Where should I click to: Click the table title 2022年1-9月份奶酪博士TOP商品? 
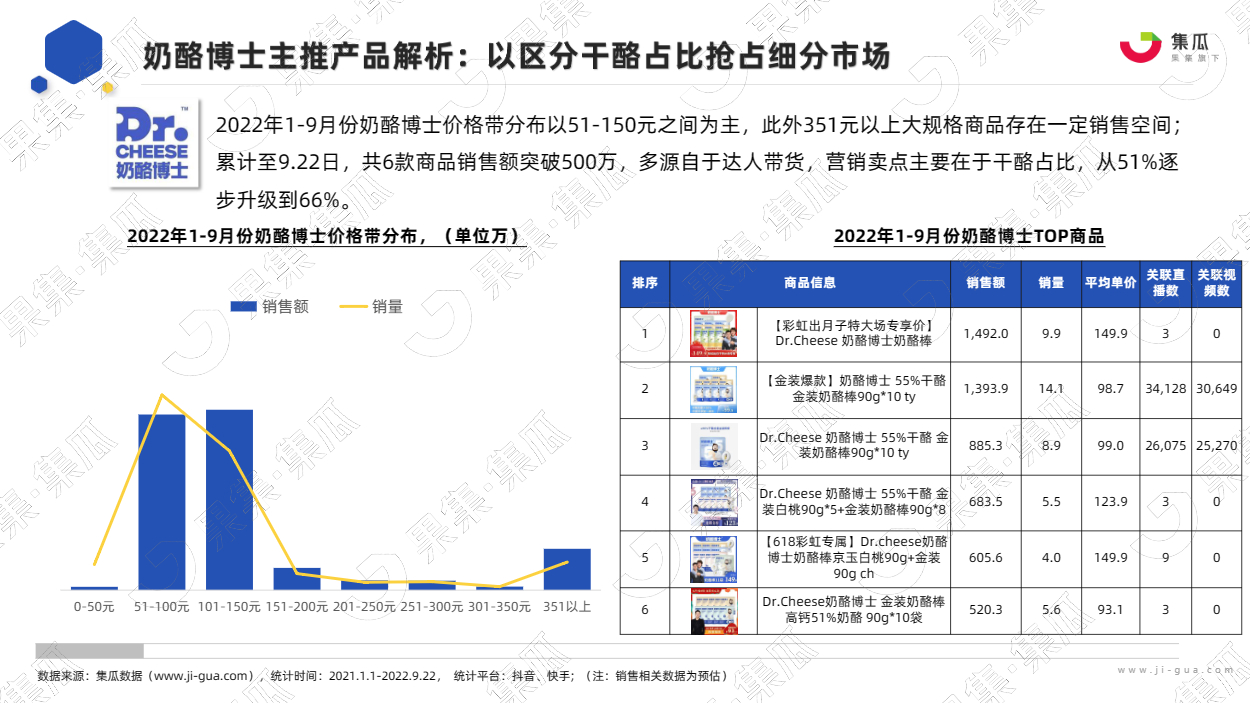click(969, 237)
